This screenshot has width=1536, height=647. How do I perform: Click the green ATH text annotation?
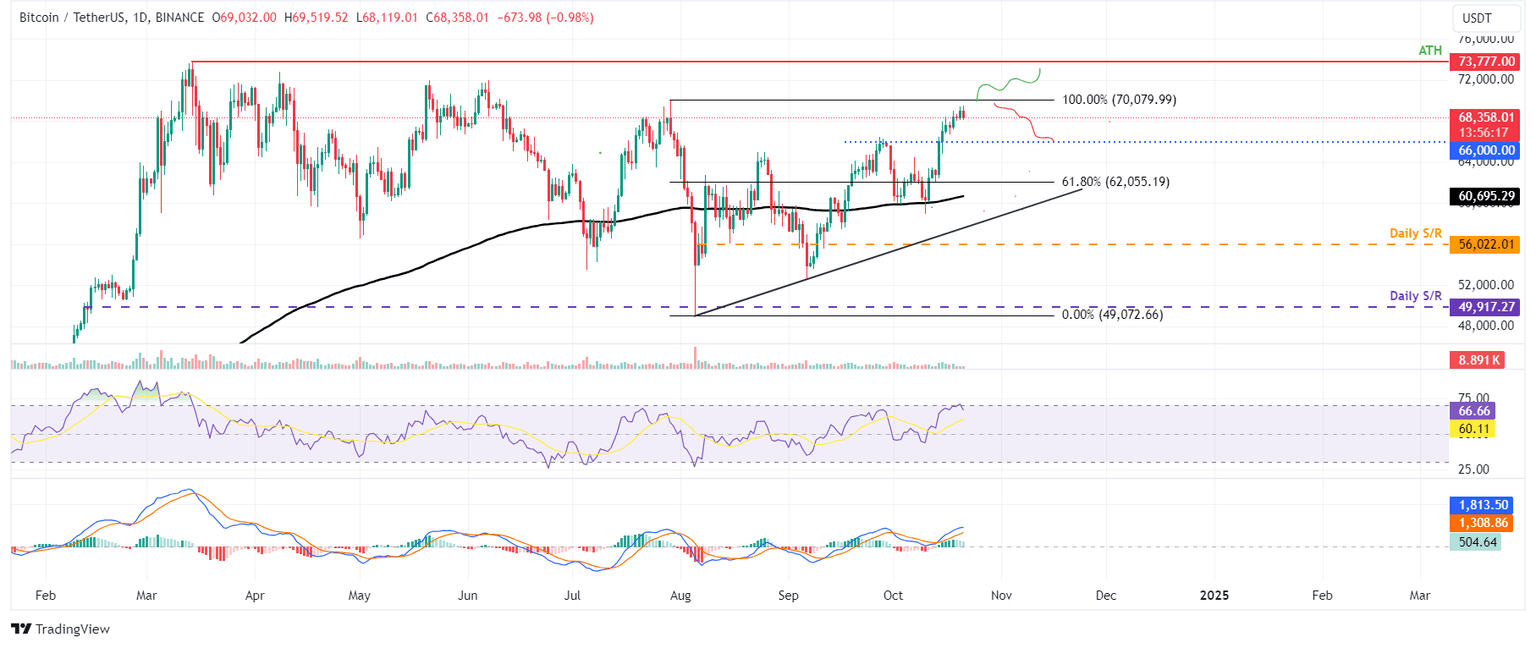(1429, 50)
